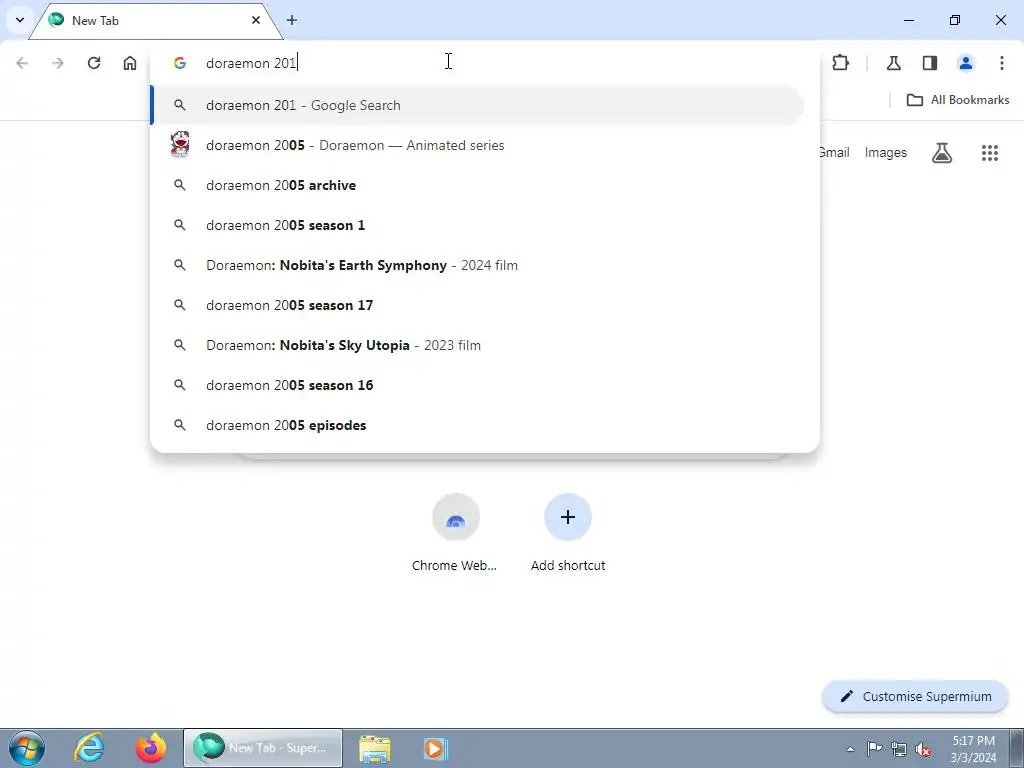Go back using the back arrow
The height and width of the screenshot is (768, 1024).
22,63
